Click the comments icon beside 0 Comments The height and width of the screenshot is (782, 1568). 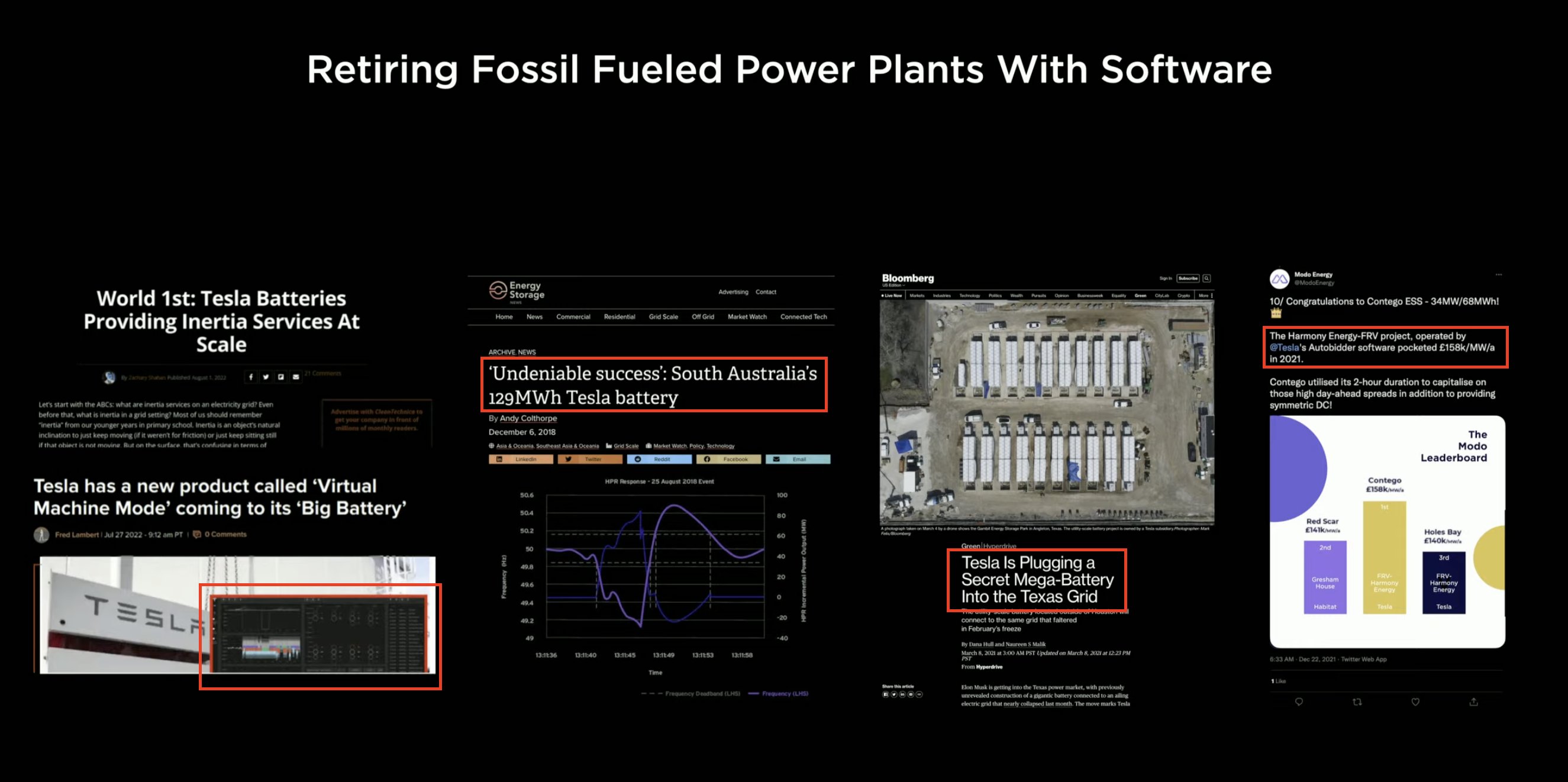click(x=196, y=534)
